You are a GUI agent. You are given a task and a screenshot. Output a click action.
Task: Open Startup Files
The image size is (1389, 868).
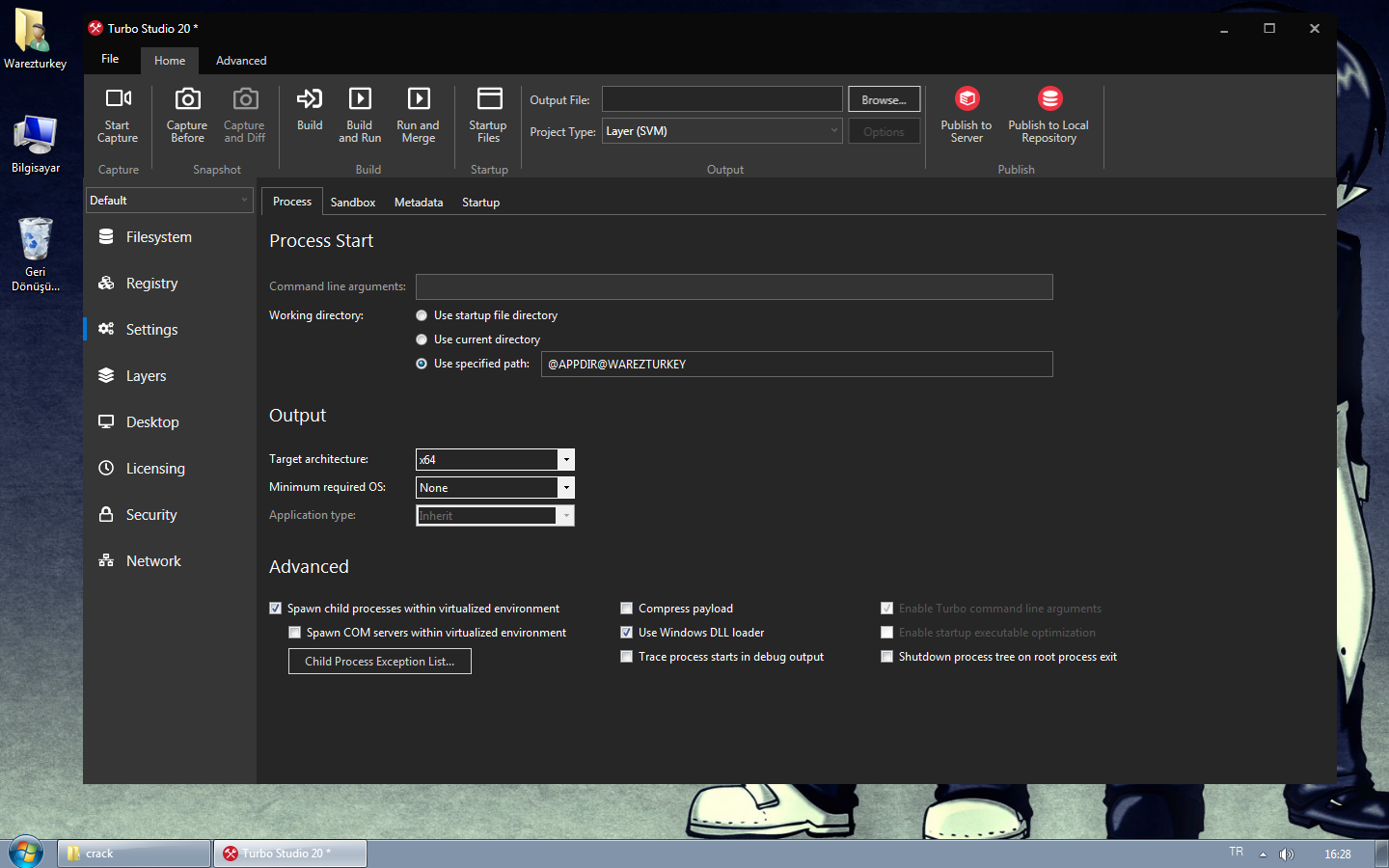pos(489,115)
